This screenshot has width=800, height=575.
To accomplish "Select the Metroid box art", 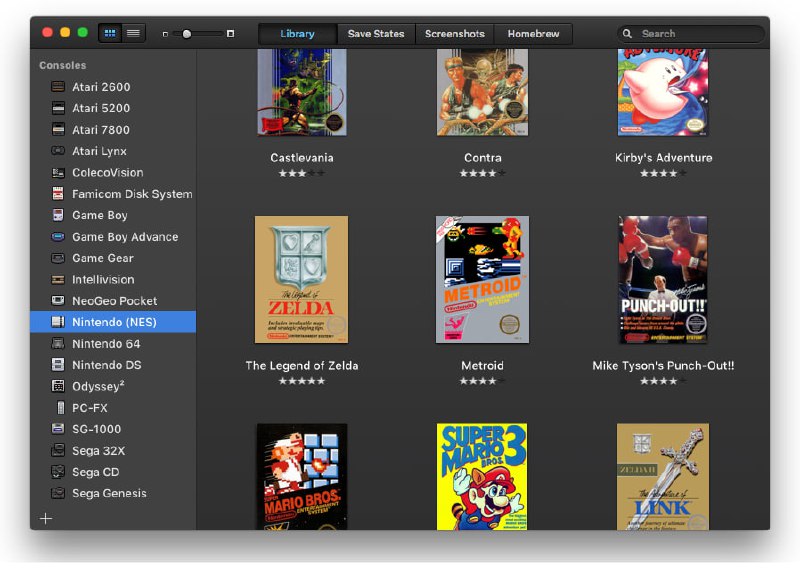I will point(482,279).
